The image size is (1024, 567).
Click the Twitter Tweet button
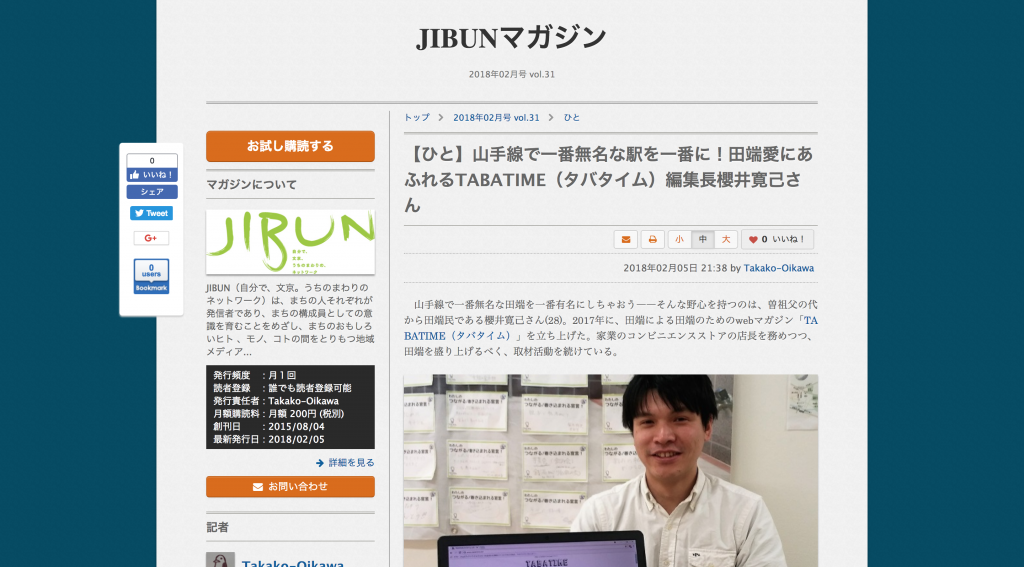click(x=152, y=213)
